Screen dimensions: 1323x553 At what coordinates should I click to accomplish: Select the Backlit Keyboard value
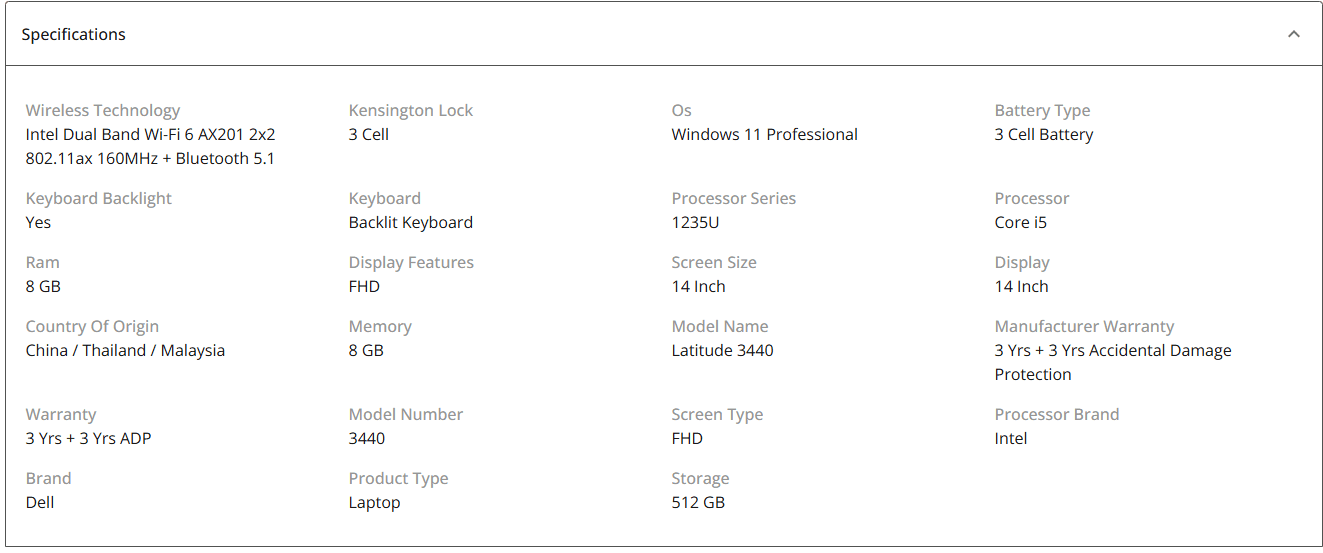(x=411, y=222)
